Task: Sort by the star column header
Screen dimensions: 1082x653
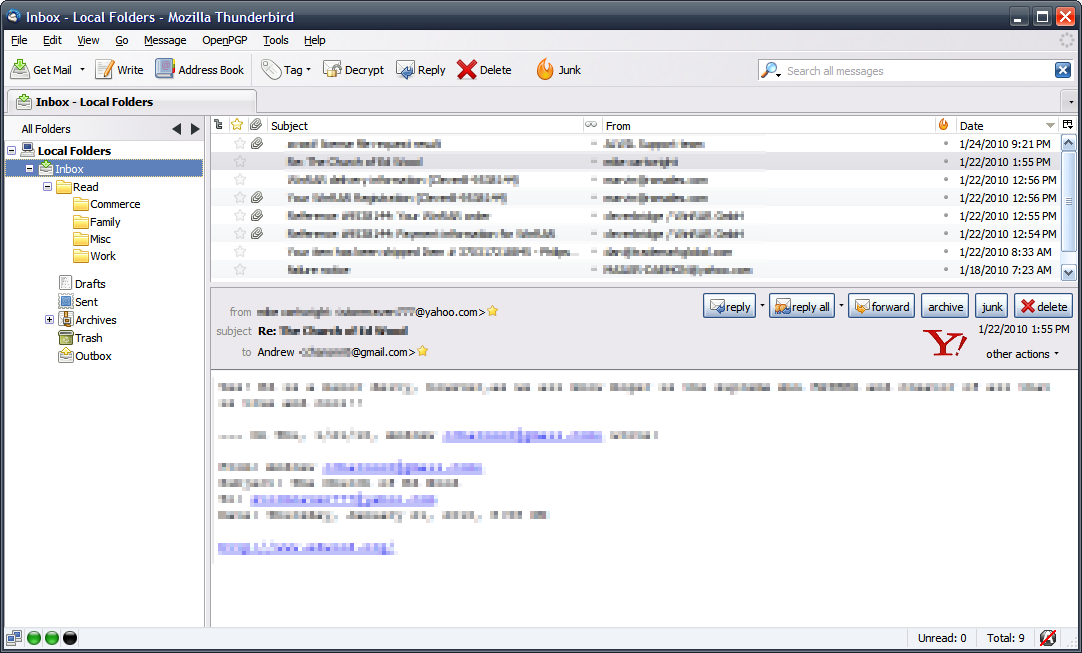Action: [237, 125]
